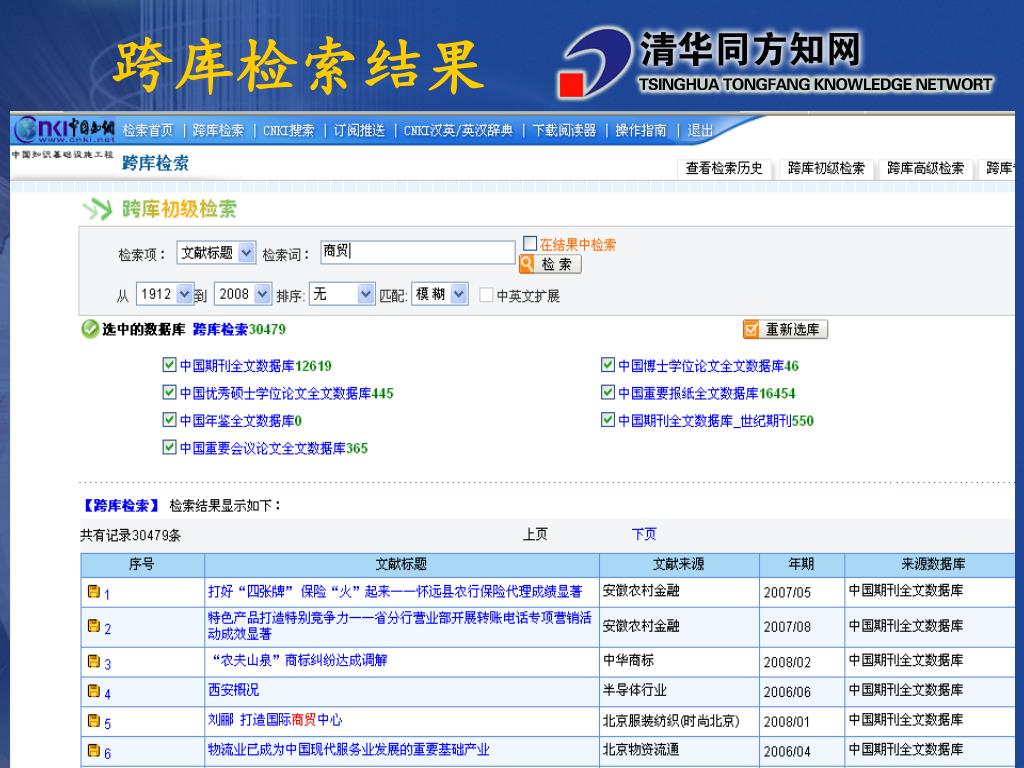Switch to the 跨库高级检索 tab
Viewport: 1024px width, 768px height.
click(x=925, y=168)
